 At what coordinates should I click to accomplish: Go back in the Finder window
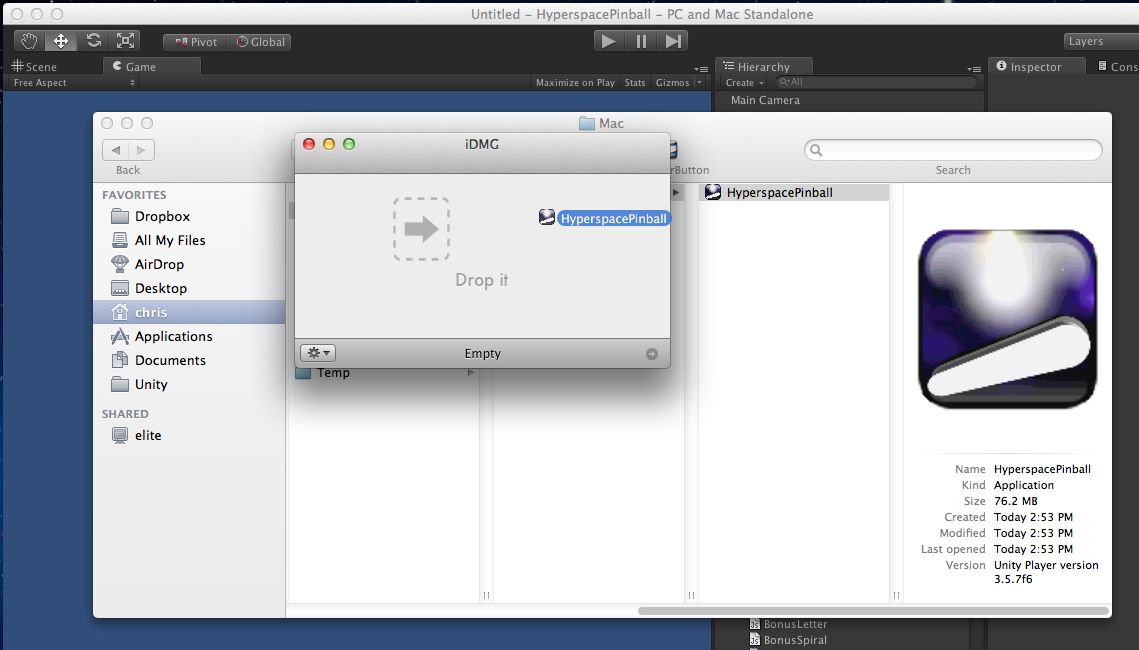coord(115,150)
